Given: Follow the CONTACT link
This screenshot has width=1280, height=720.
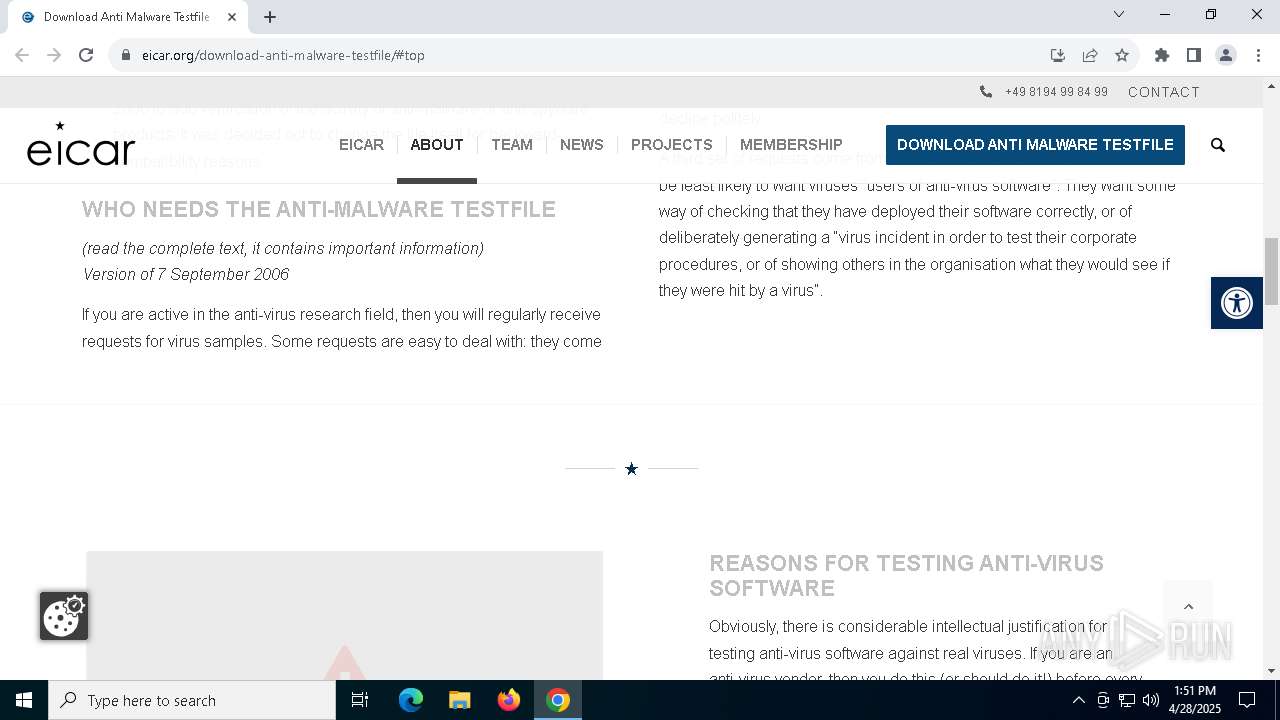Looking at the screenshot, I should coord(1164,92).
